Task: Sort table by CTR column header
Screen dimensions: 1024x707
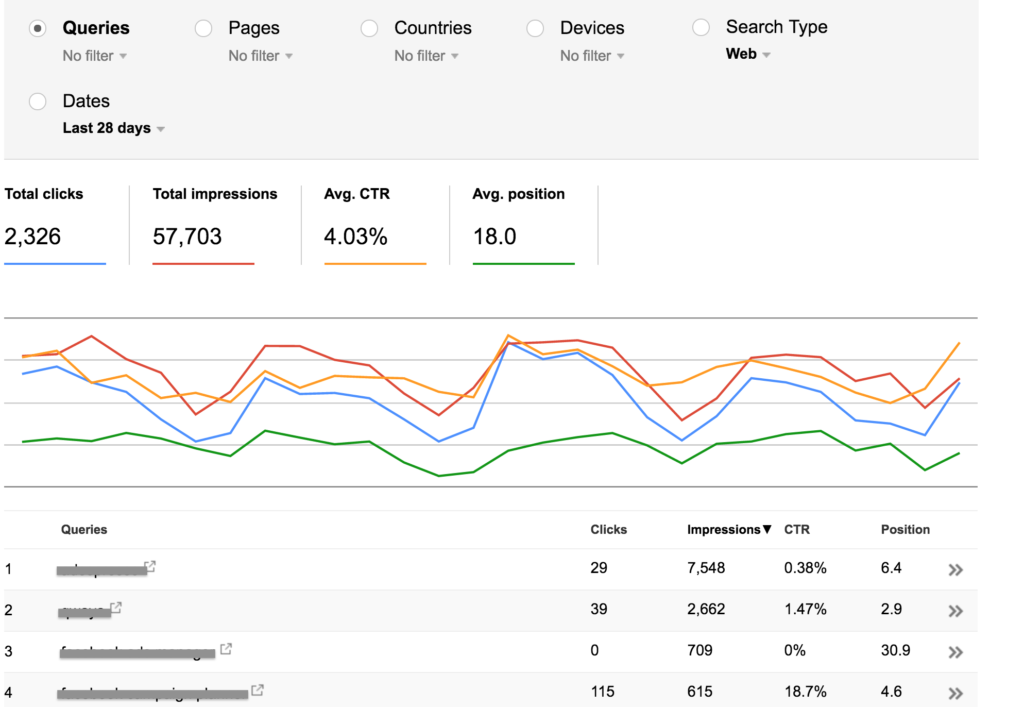Action: click(797, 529)
